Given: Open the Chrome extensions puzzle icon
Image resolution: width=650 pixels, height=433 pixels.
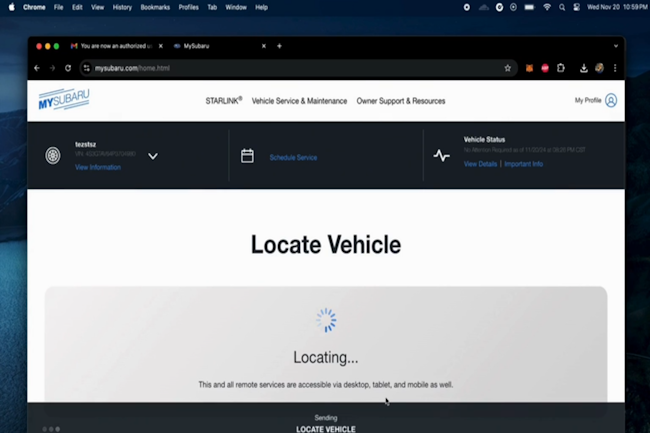Looking at the screenshot, I should coord(561,68).
